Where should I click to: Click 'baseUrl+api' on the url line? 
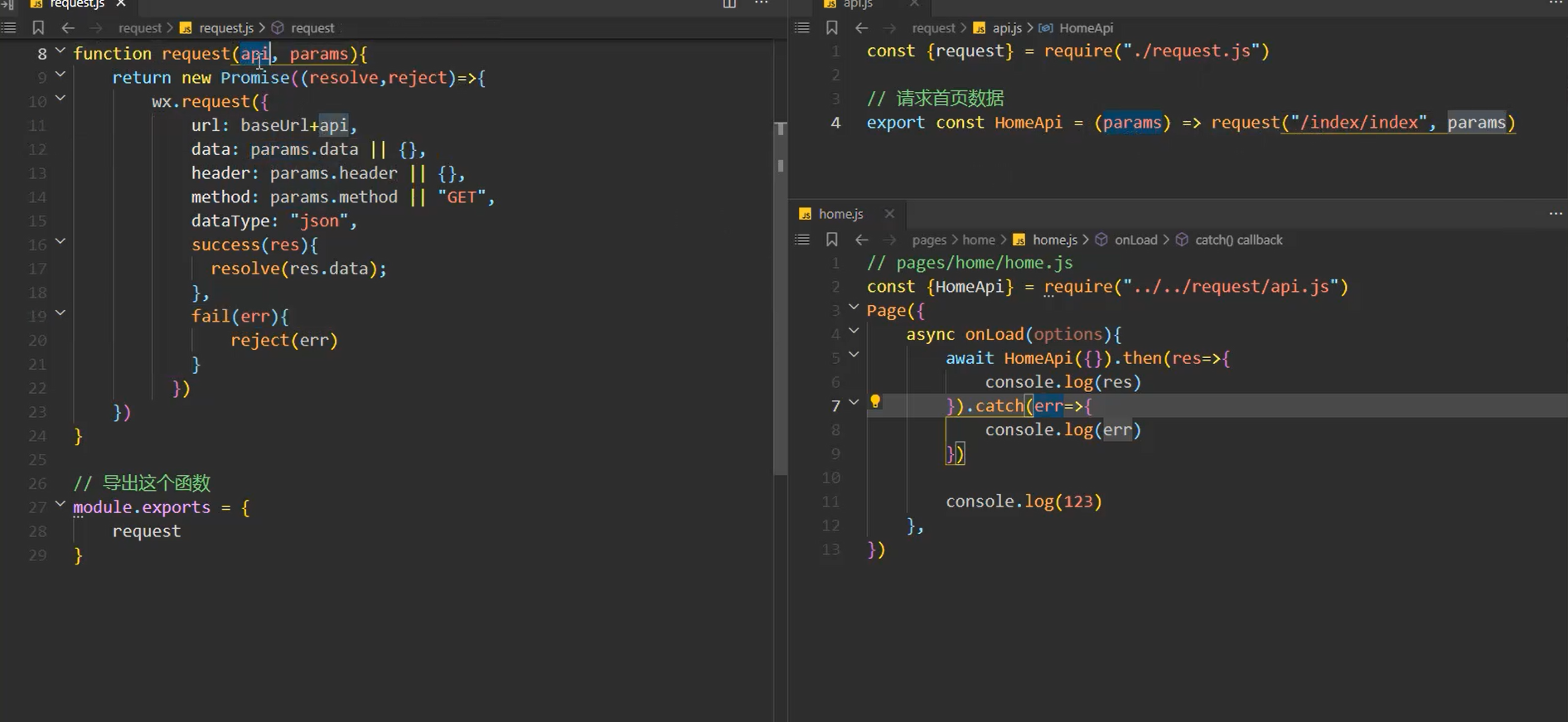click(294, 126)
